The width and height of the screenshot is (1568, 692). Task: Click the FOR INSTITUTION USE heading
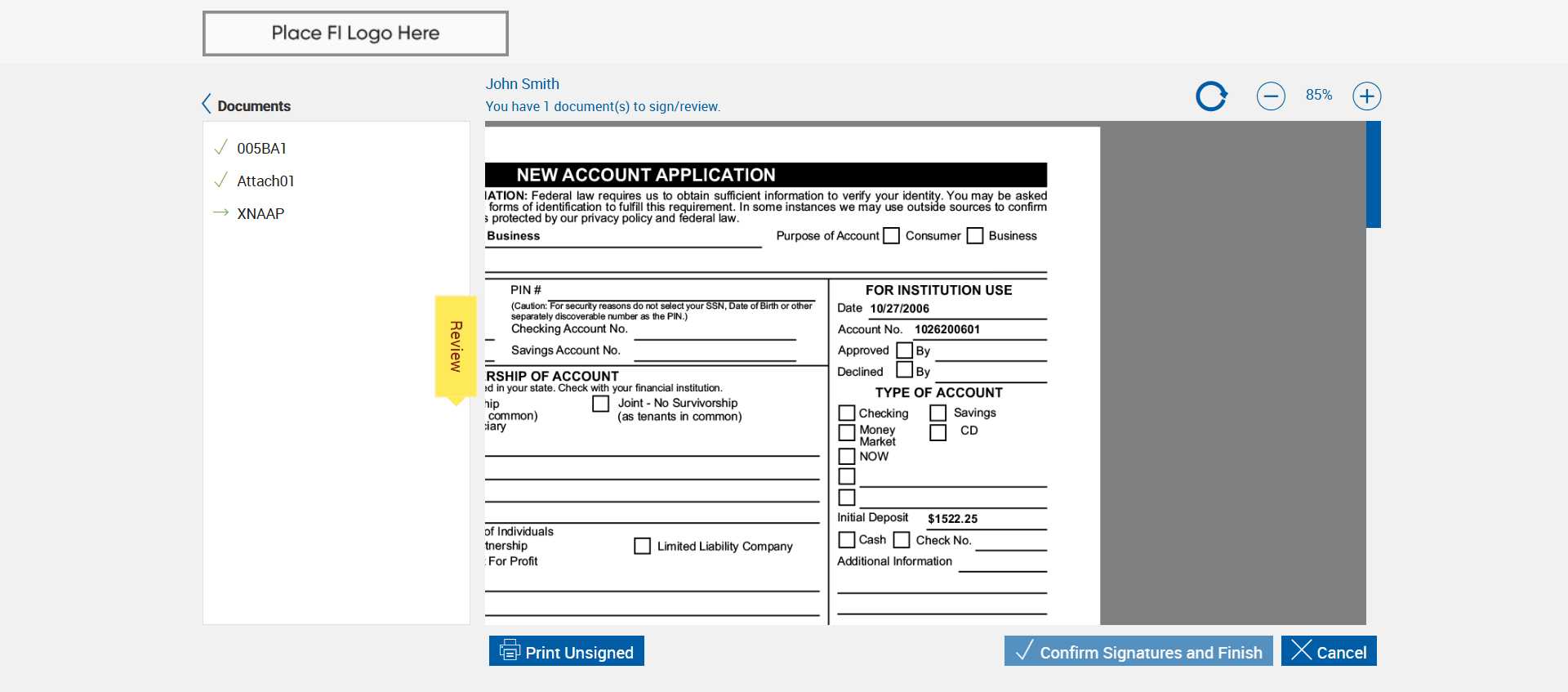(938, 290)
